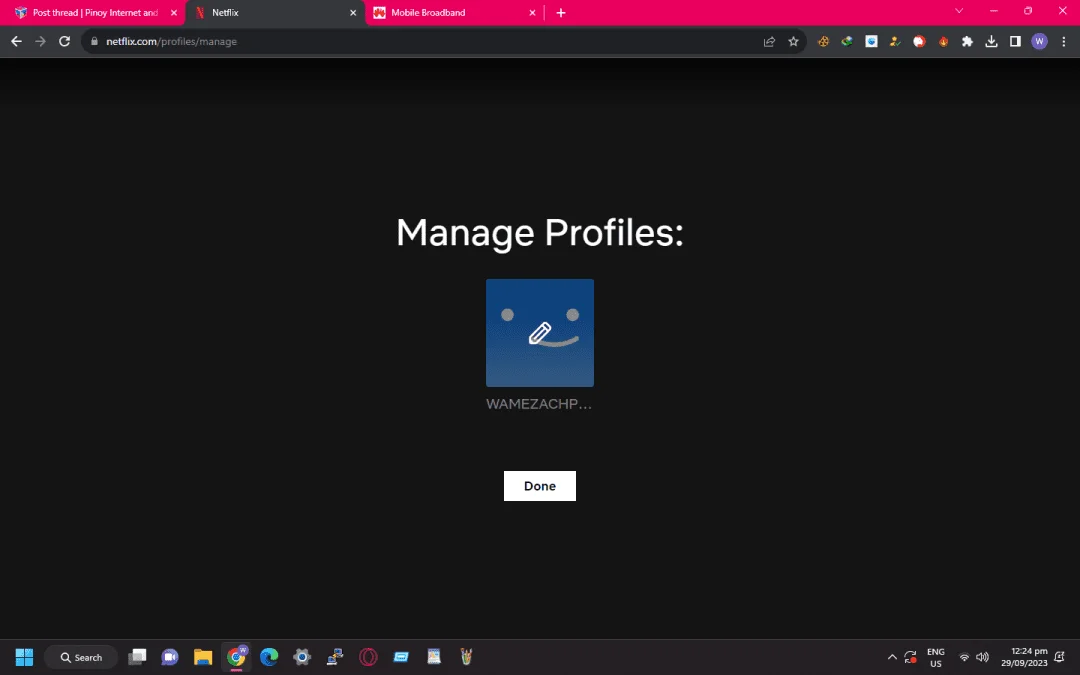This screenshot has height=675, width=1080.
Task: Reload the Netflix page
Action: tap(64, 41)
